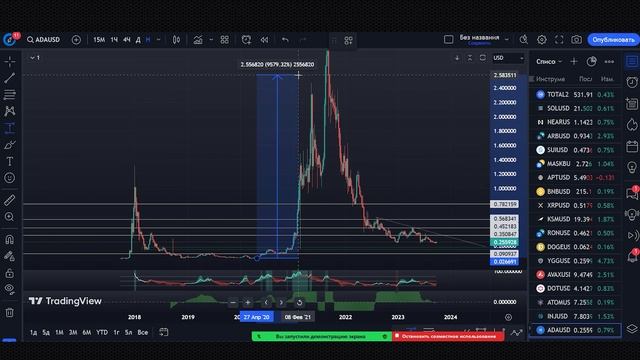Viewport: 640px width, 360px height.
Task: Open the ideas lightbulb panel
Action: point(632,167)
